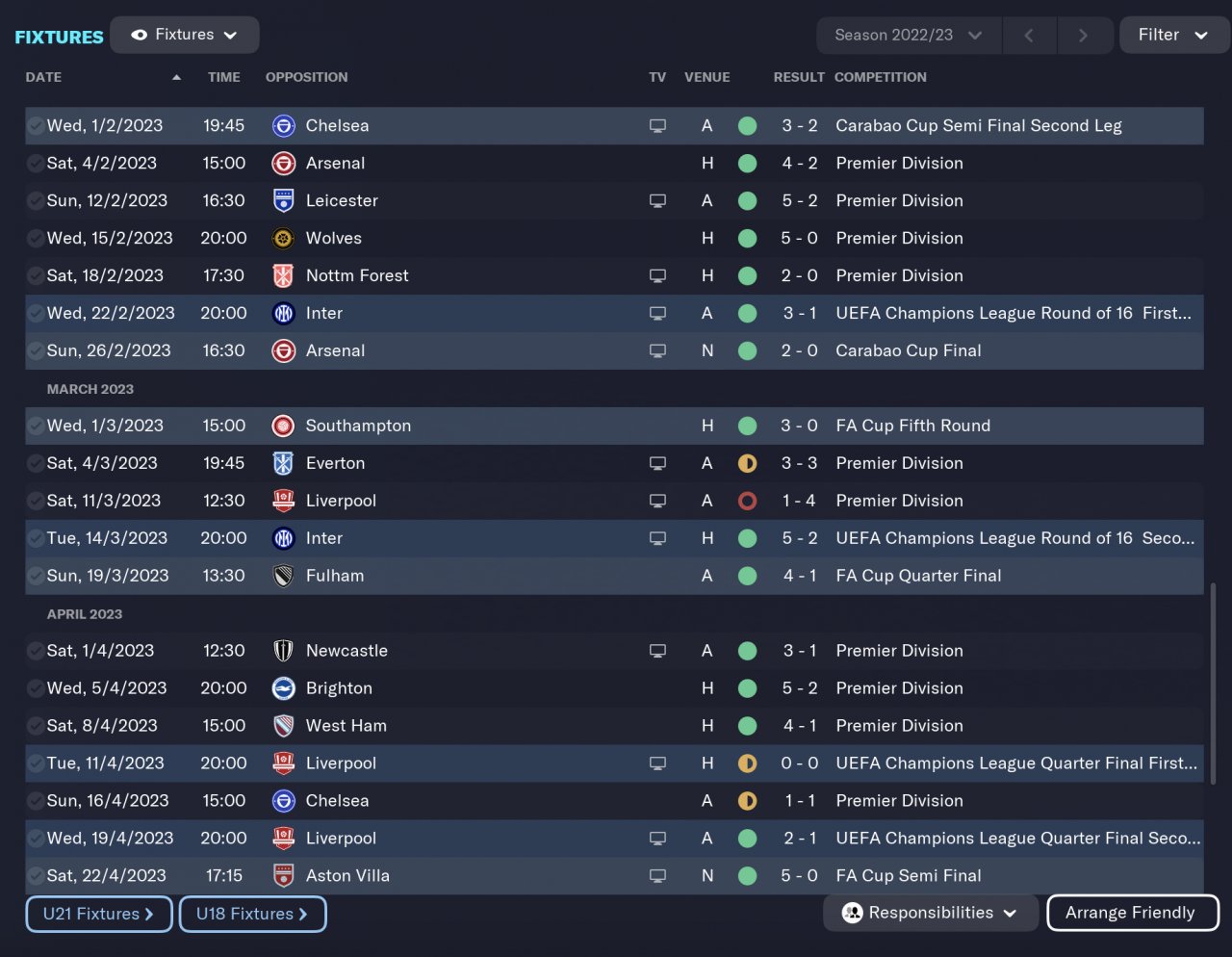Toggle the tick on the Sat 22/4/2023 fixture
1232x957 pixels.
35,877
